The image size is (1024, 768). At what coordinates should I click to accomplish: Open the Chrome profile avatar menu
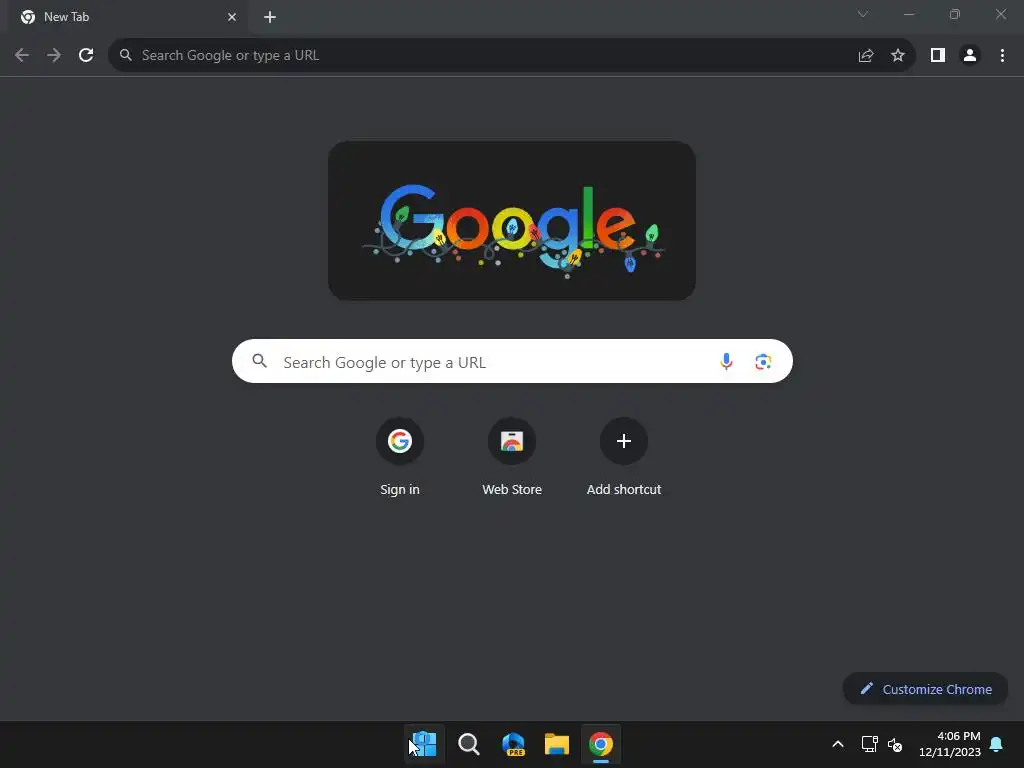click(x=970, y=56)
